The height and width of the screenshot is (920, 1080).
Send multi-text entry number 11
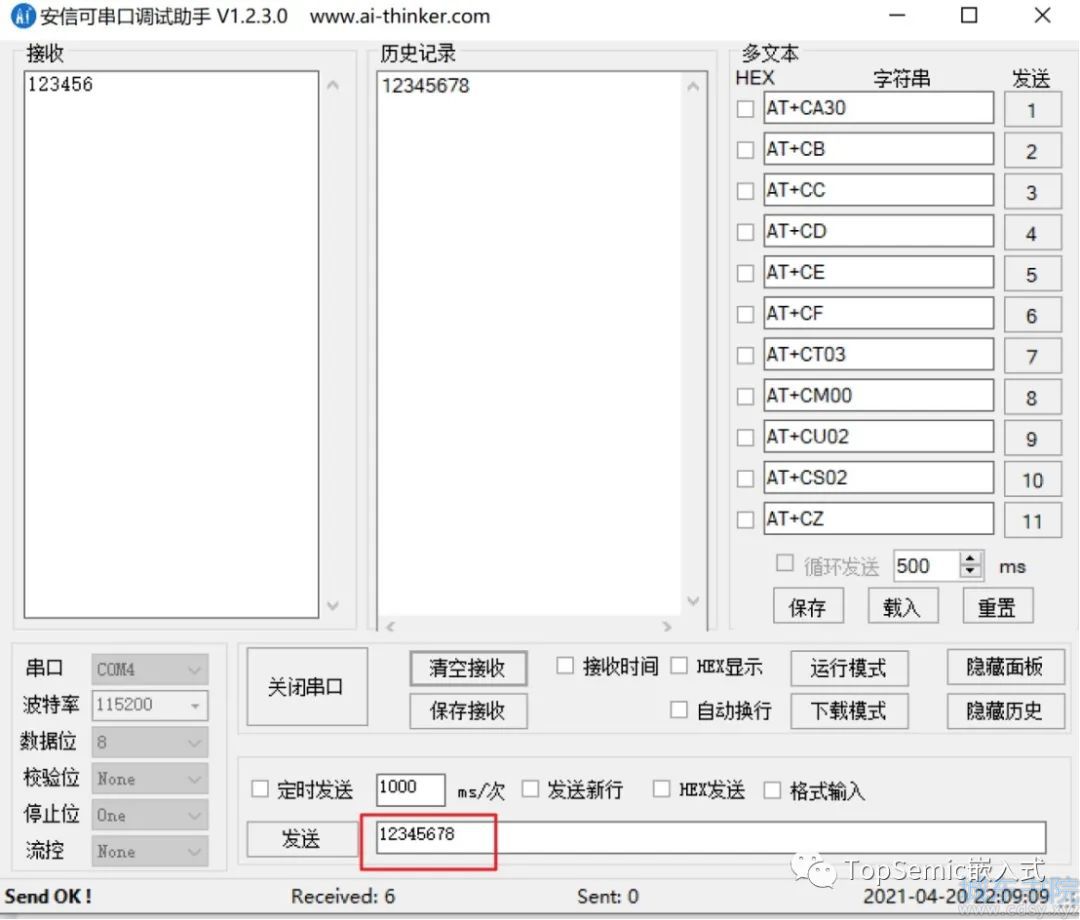coord(1032,521)
